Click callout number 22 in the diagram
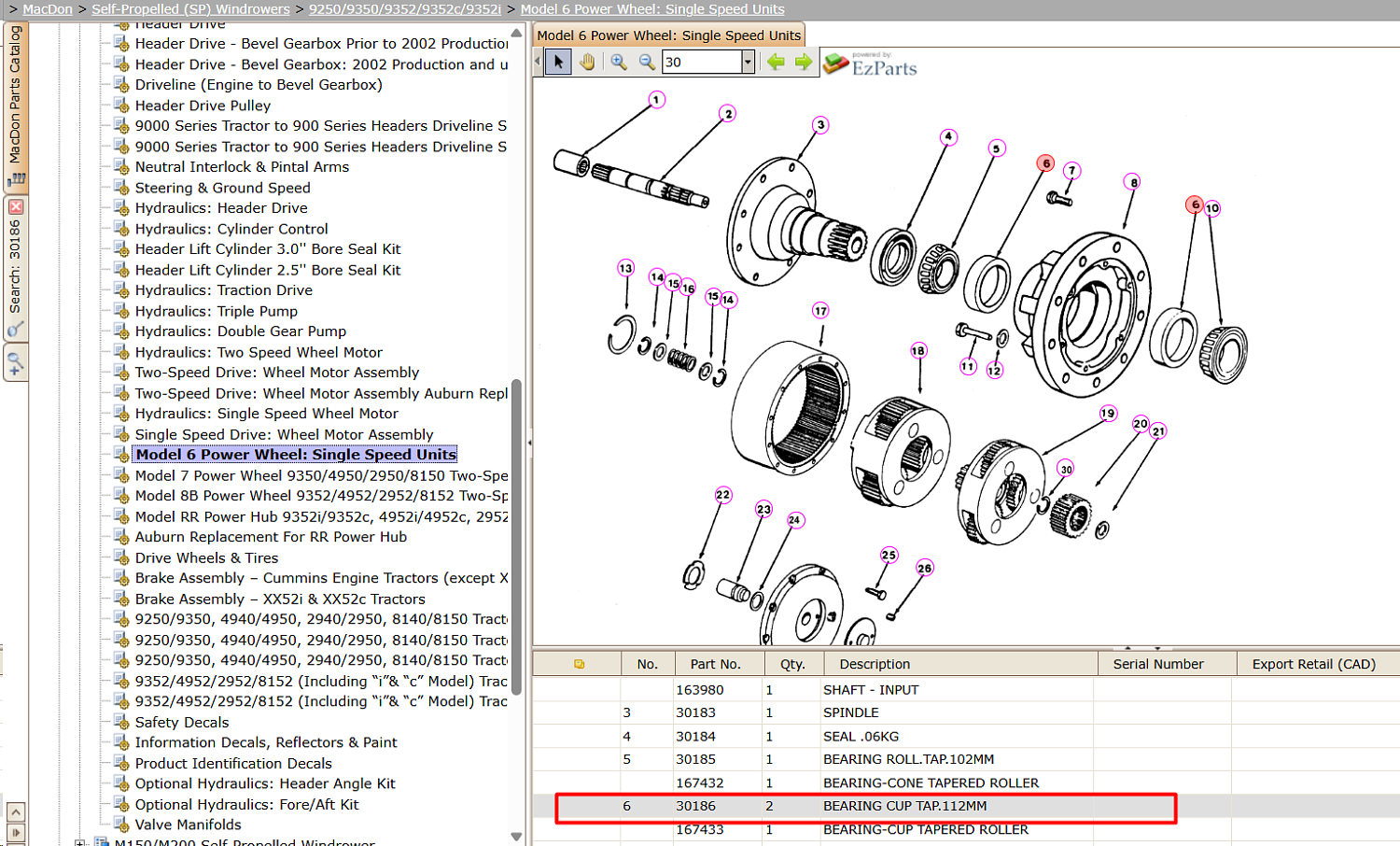The height and width of the screenshot is (846, 1400). 723,495
